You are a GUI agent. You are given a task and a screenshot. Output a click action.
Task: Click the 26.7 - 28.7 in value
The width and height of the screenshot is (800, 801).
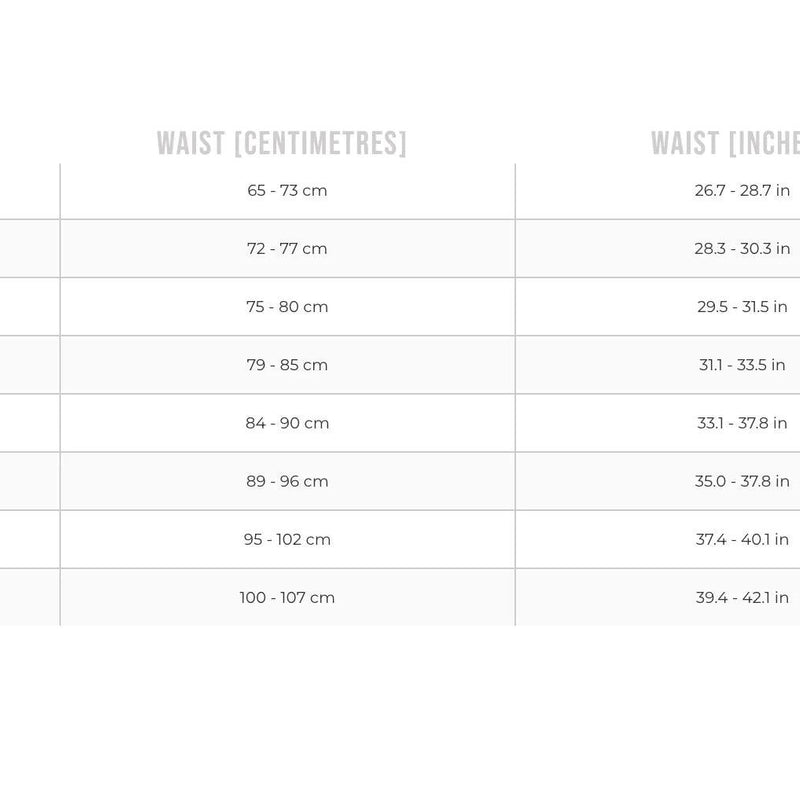(x=742, y=191)
